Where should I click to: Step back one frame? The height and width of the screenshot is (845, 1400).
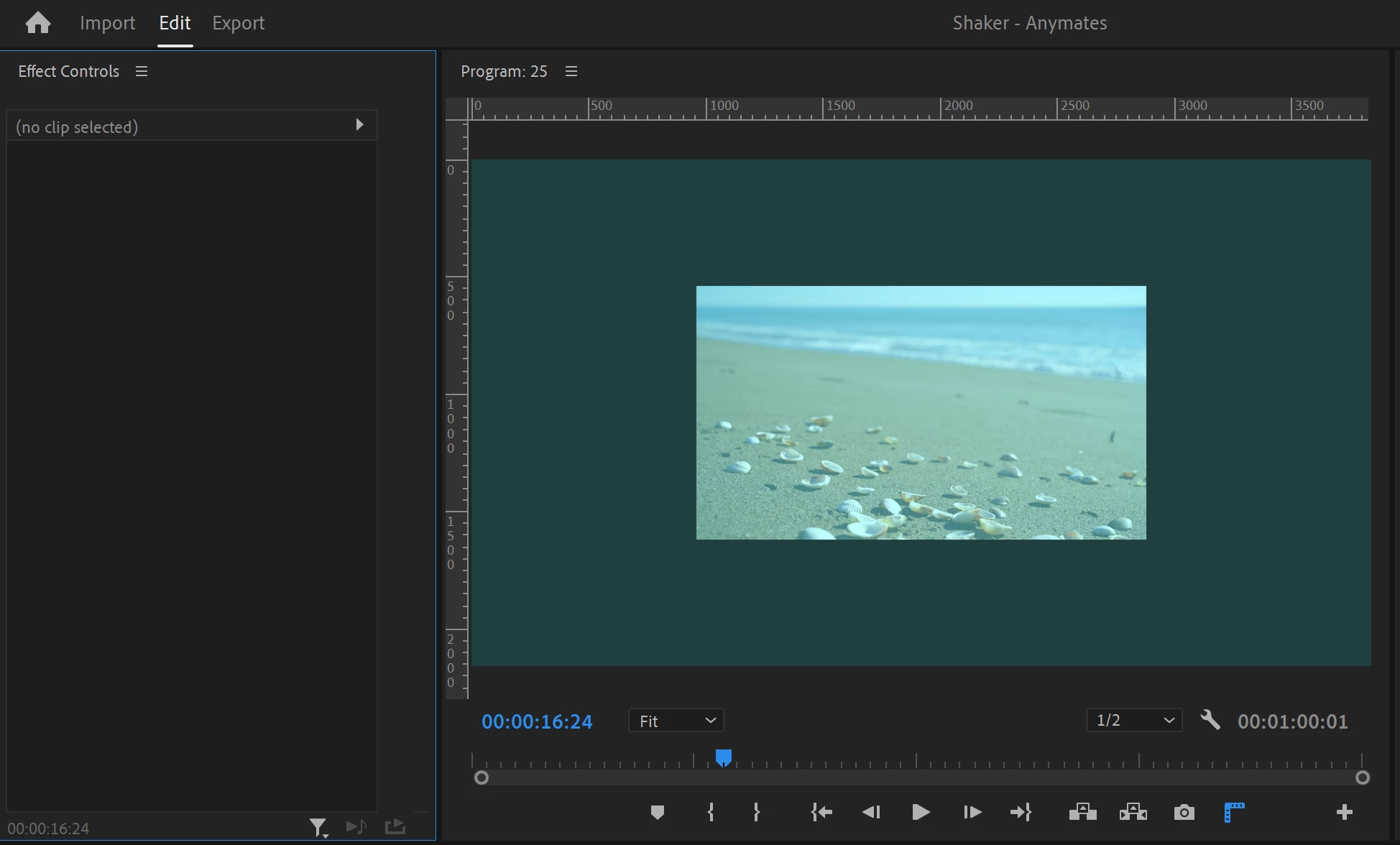[871, 812]
